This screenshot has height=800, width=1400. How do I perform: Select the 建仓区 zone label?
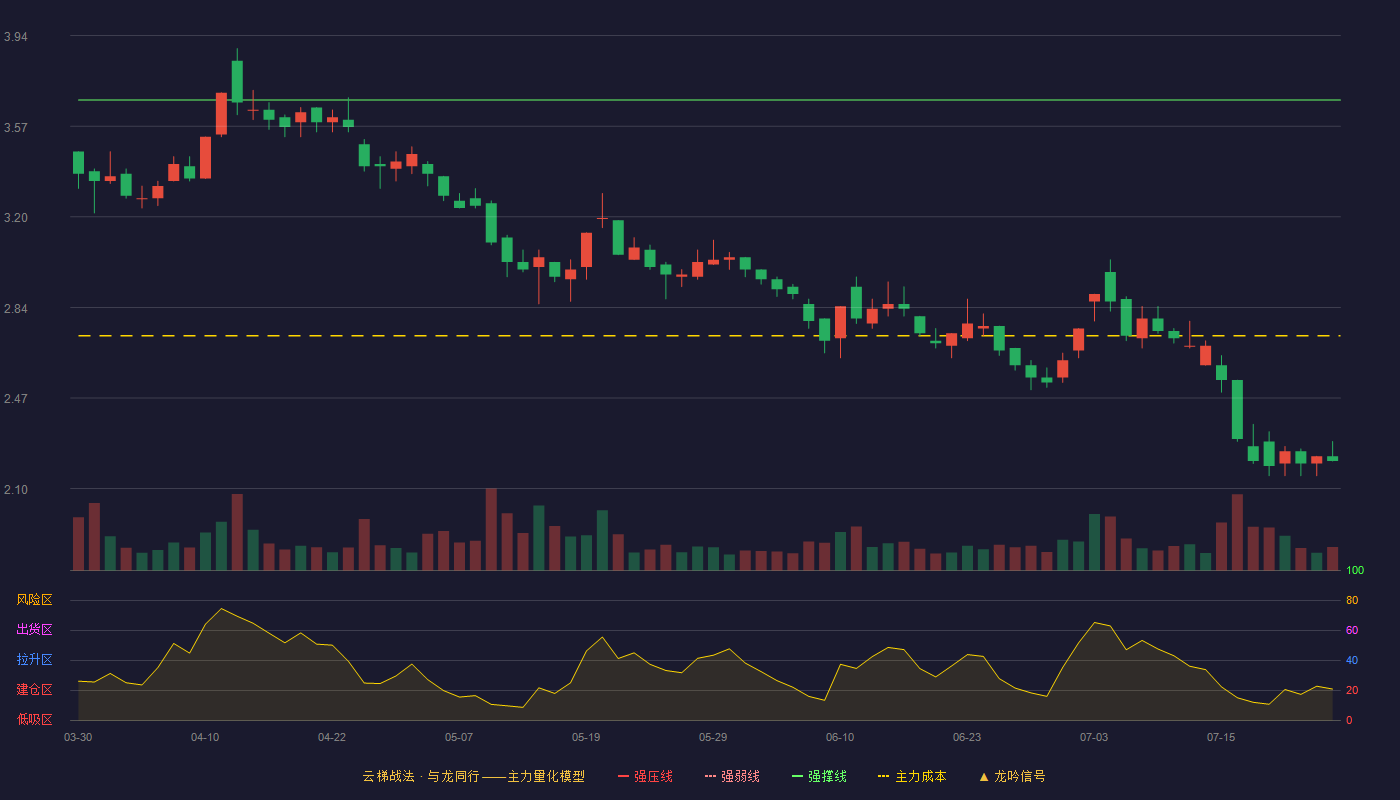pyautogui.click(x=34, y=690)
